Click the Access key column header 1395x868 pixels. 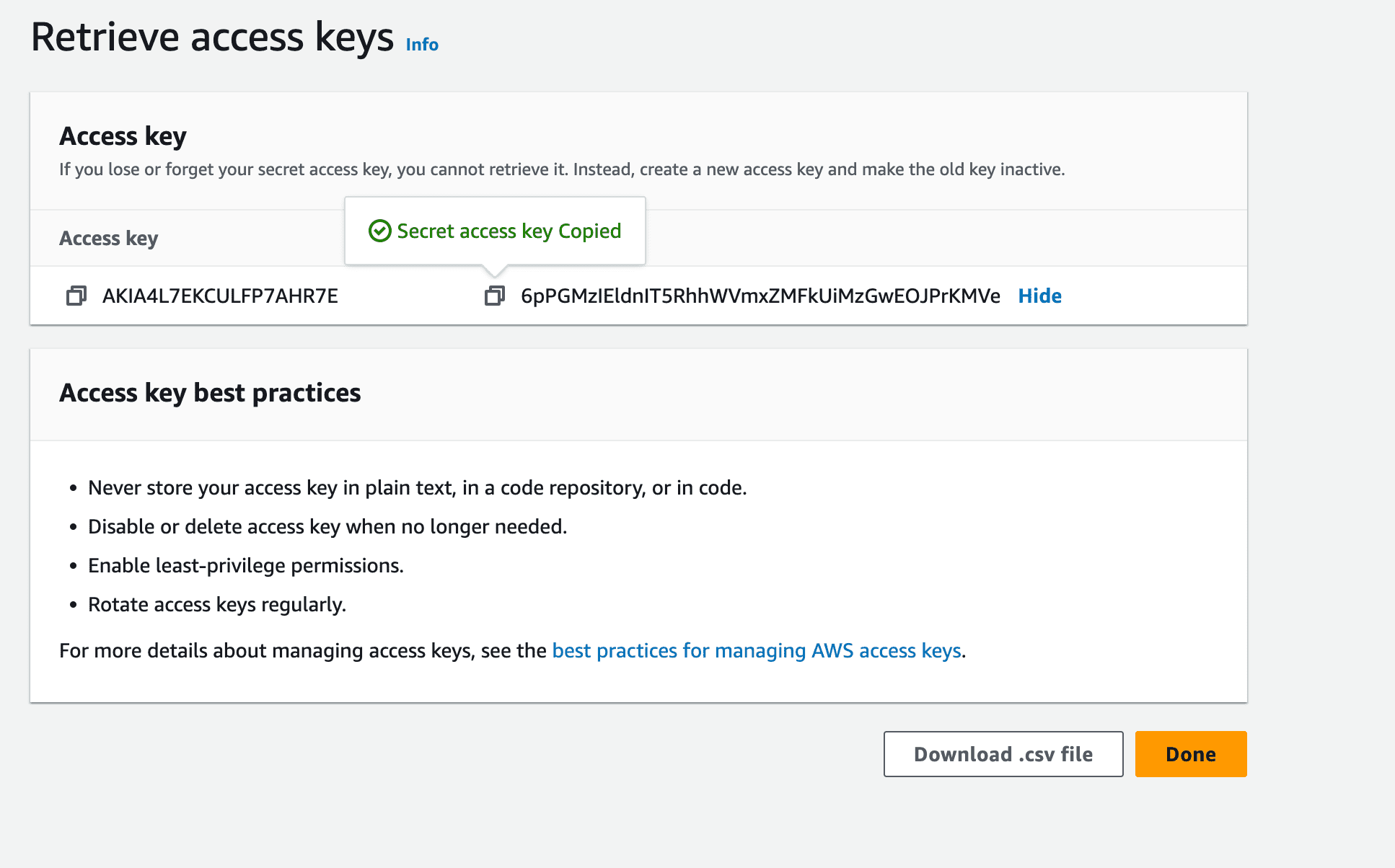coord(108,238)
